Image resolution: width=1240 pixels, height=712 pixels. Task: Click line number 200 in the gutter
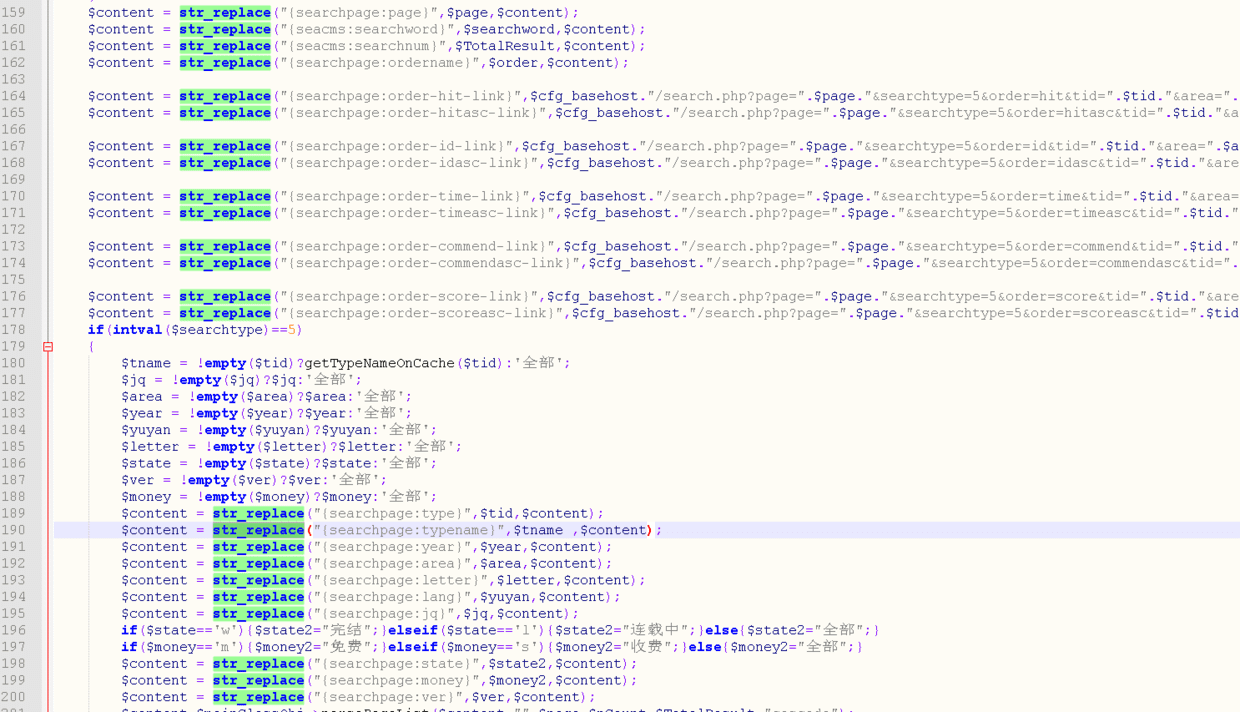pos(13,697)
